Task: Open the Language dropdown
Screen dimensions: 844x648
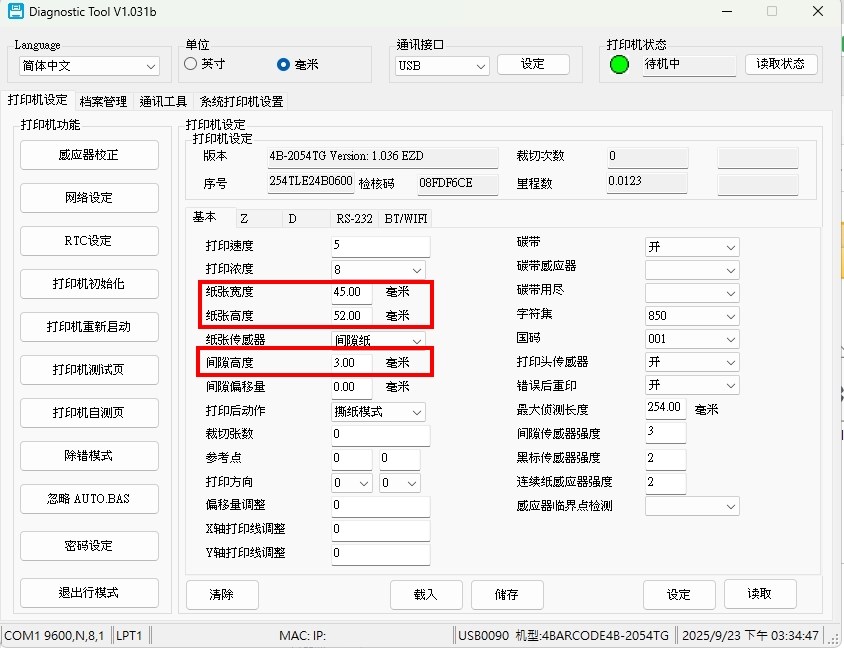Action: (x=88, y=66)
